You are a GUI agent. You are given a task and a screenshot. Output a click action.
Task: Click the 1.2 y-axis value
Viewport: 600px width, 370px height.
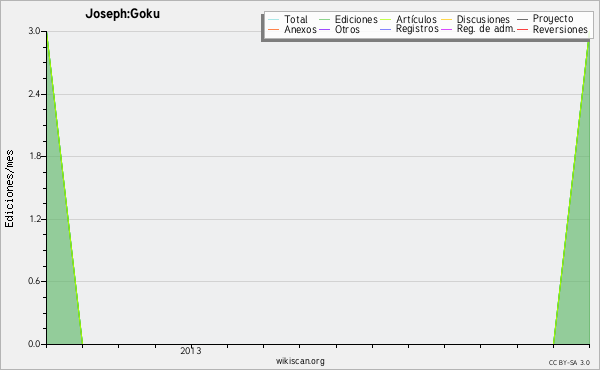click(34, 219)
